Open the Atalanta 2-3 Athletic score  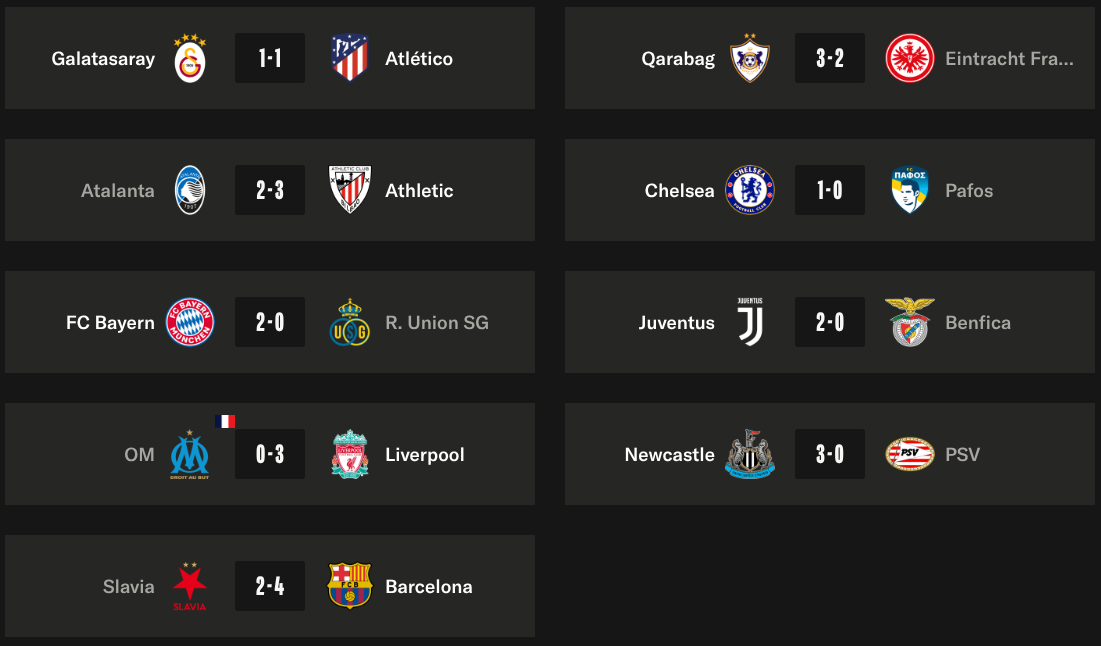click(270, 190)
